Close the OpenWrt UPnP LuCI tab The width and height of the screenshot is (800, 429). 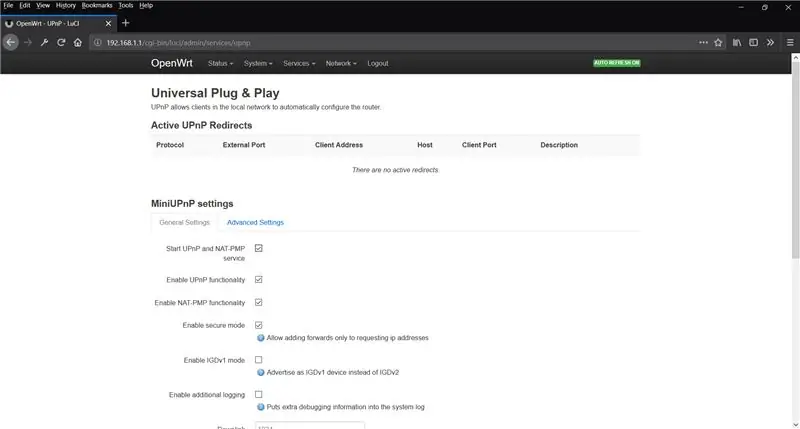point(108,23)
